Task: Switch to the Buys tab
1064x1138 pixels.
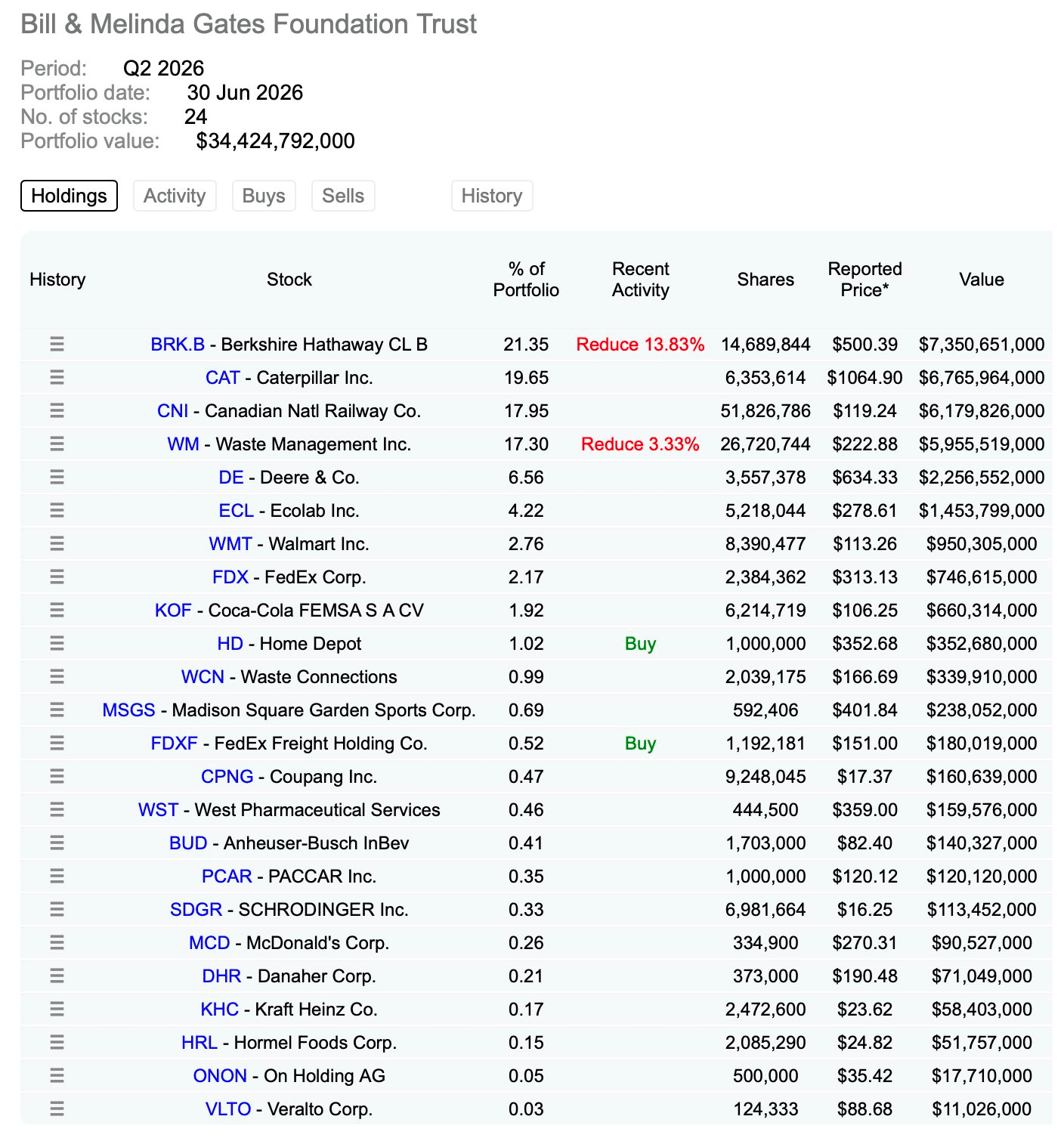Action: [x=264, y=196]
